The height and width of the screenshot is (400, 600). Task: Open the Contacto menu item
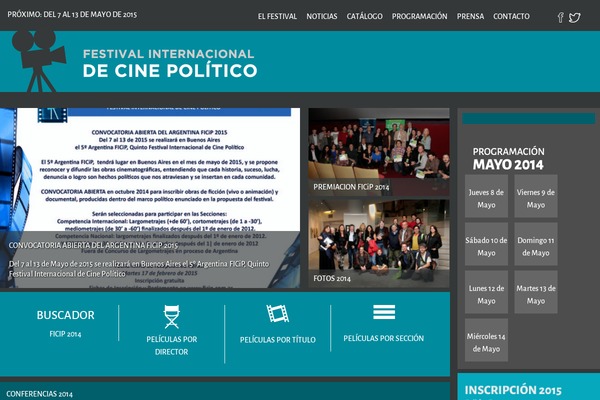coord(511,16)
